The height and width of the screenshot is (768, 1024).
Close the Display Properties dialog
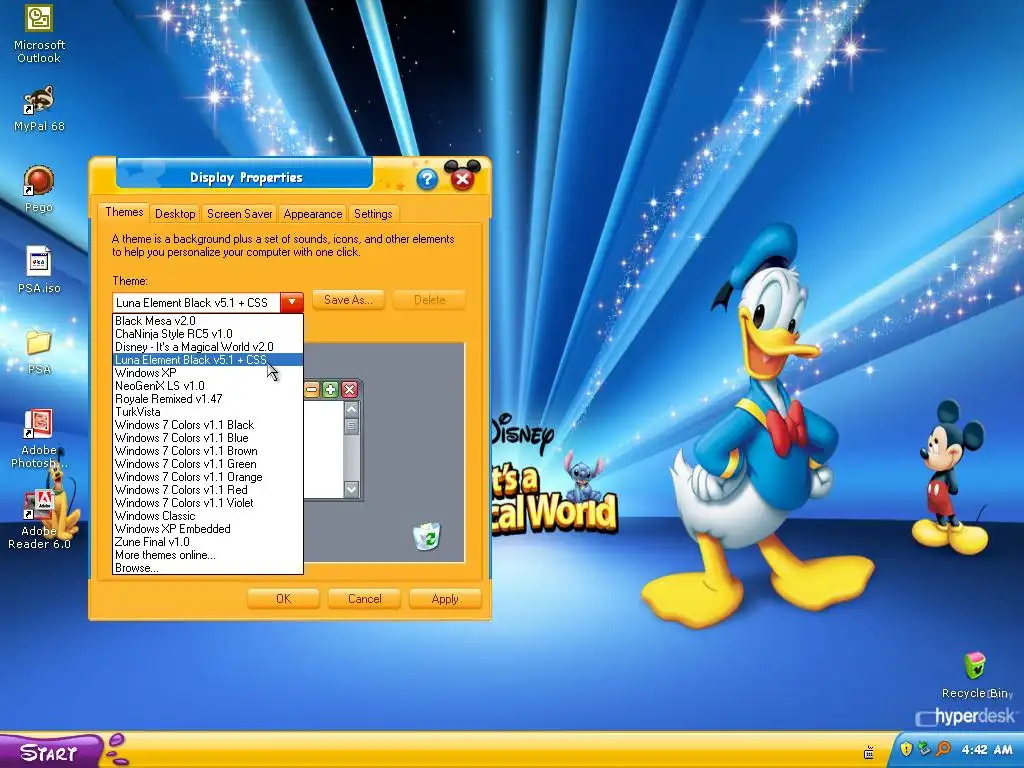click(462, 179)
